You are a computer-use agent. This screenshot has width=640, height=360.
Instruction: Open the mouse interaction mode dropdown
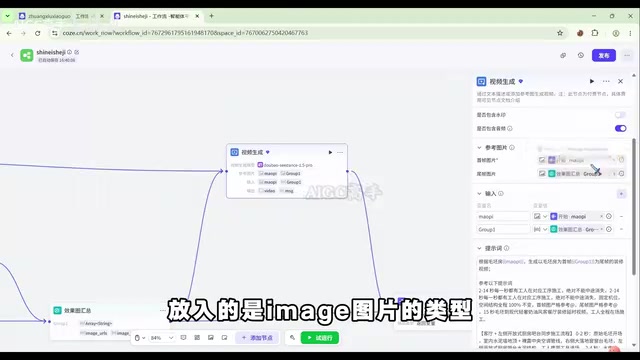click(x=140, y=338)
